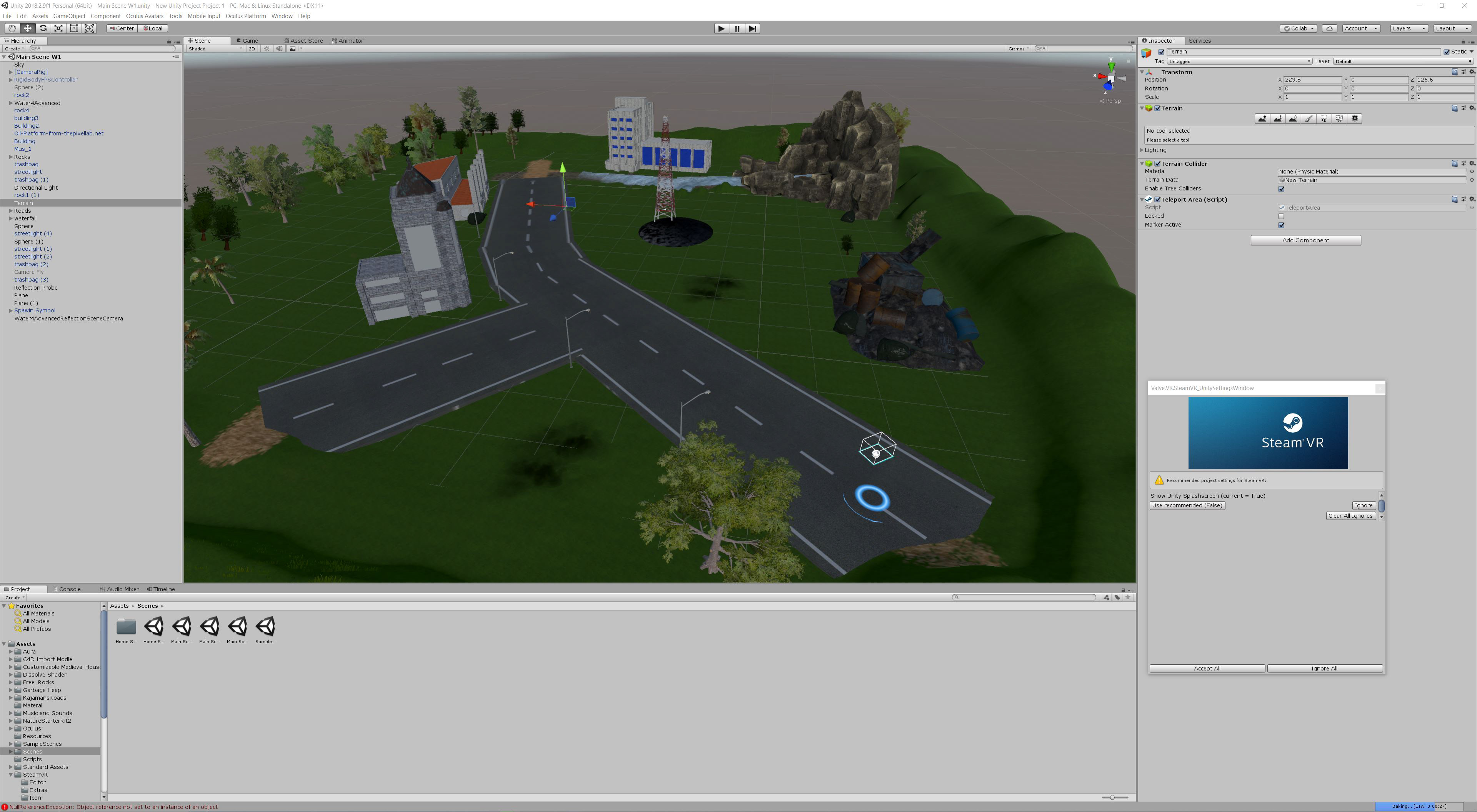Select the Rect transform tool

(74, 28)
